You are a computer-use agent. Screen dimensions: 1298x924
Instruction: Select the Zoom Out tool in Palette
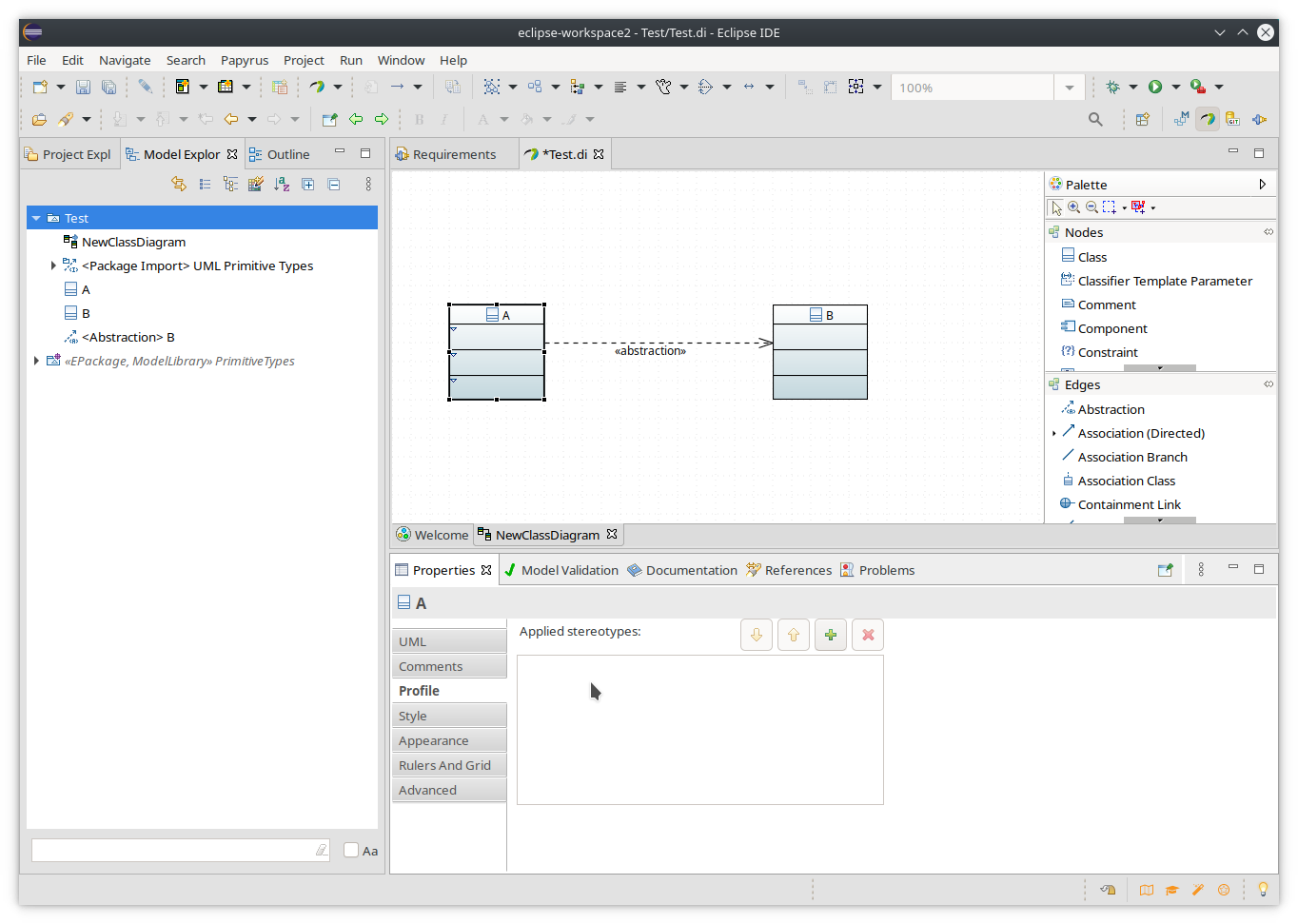(1091, 207)
